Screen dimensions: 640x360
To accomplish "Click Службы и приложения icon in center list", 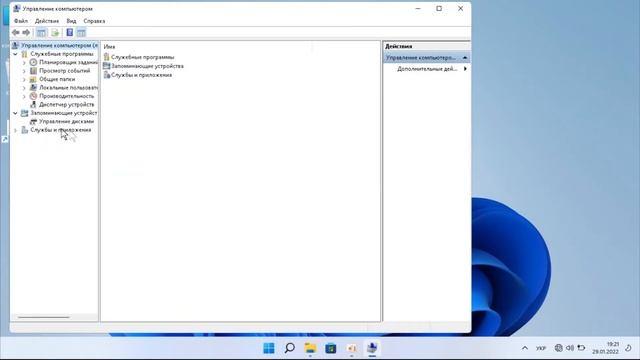I will (107, 75).
